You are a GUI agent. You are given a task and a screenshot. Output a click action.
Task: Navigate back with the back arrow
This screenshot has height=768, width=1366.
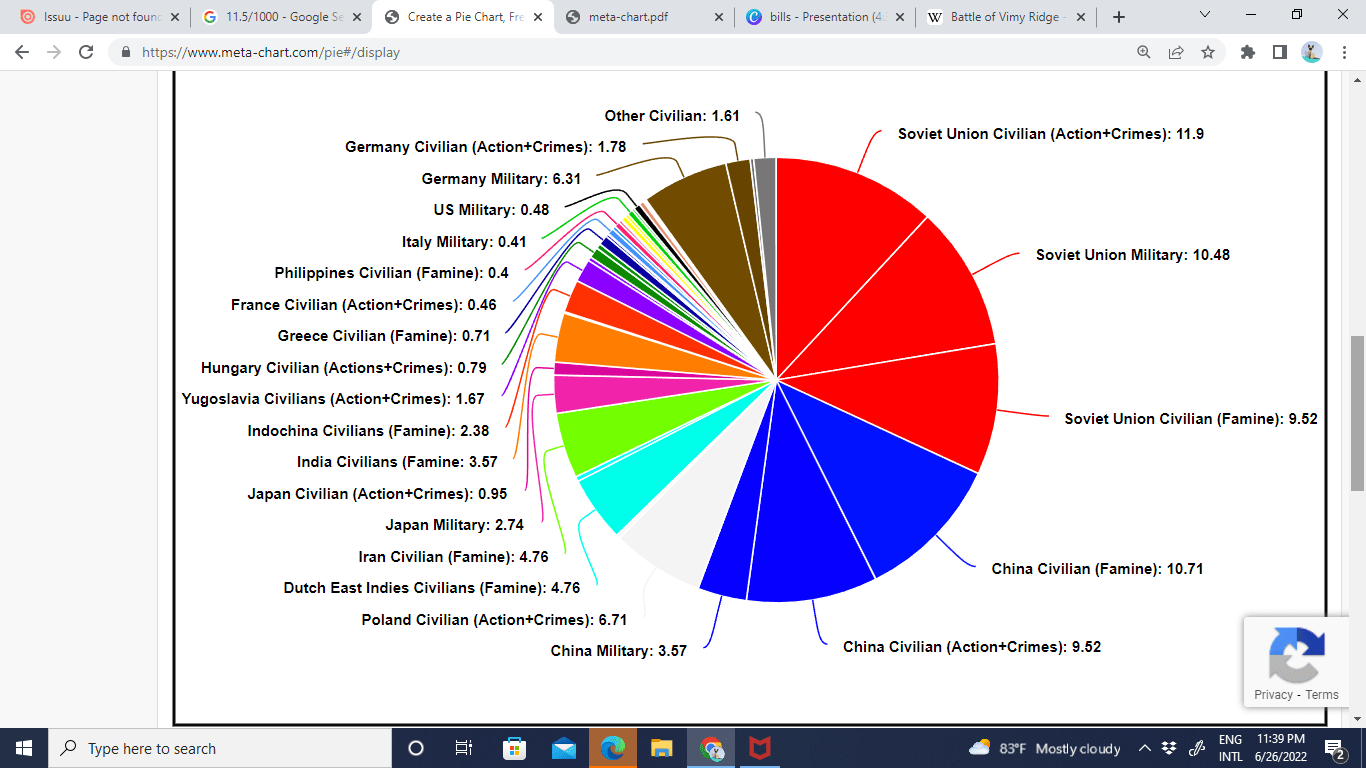pos(20,52)
